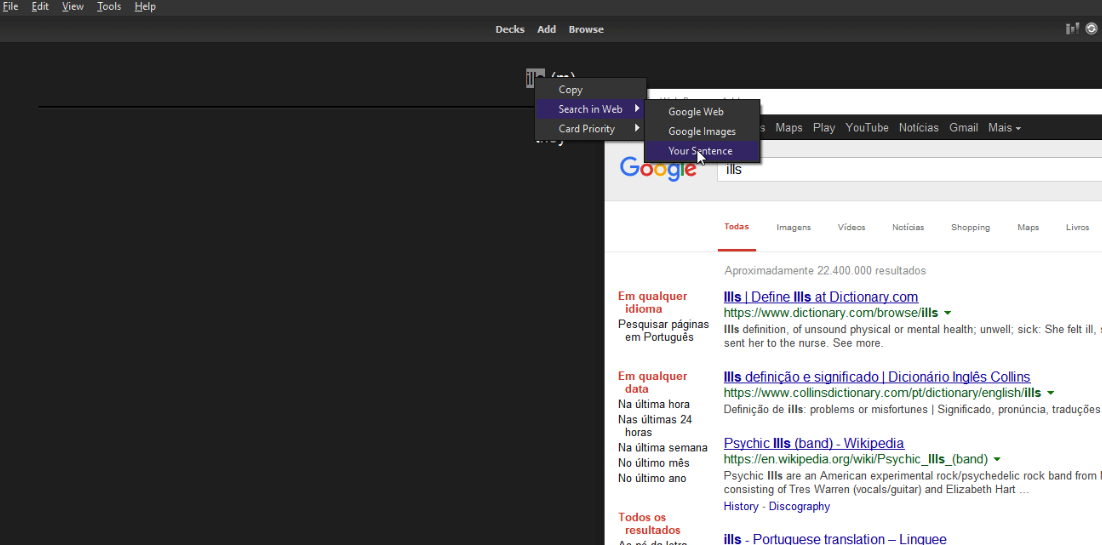The image size is (1102, 545).
Task: Open the Anki statistics icon
Action: click(1072, 29)
